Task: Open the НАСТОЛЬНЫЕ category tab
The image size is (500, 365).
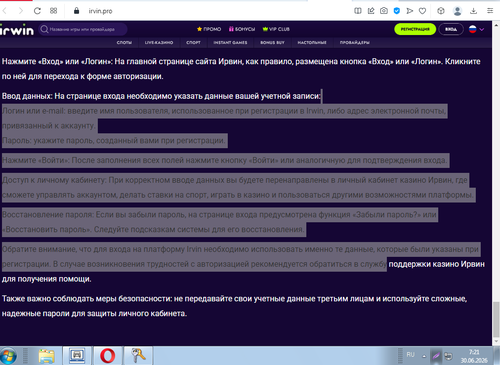Action: 312,42
